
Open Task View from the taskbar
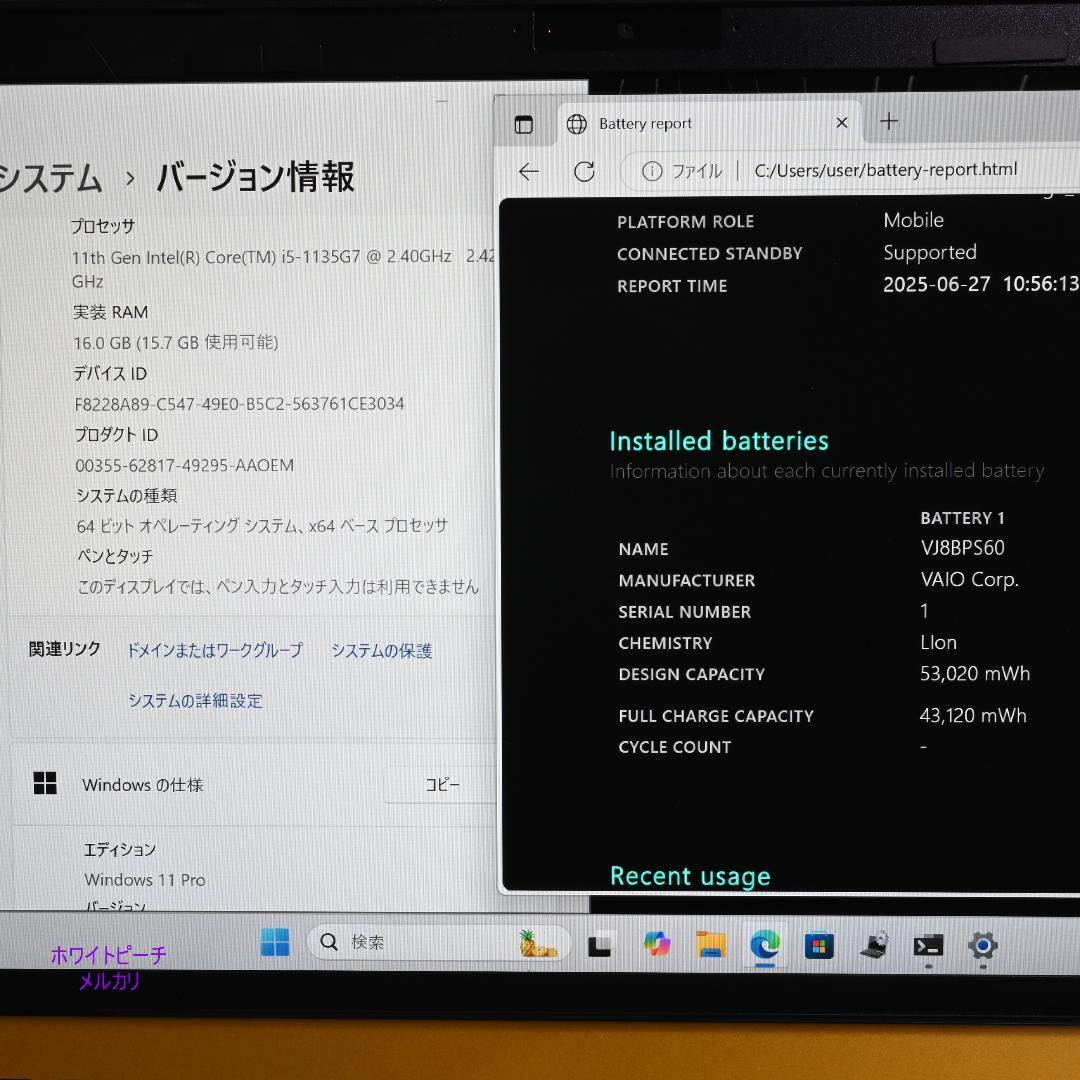pos(600,942)
